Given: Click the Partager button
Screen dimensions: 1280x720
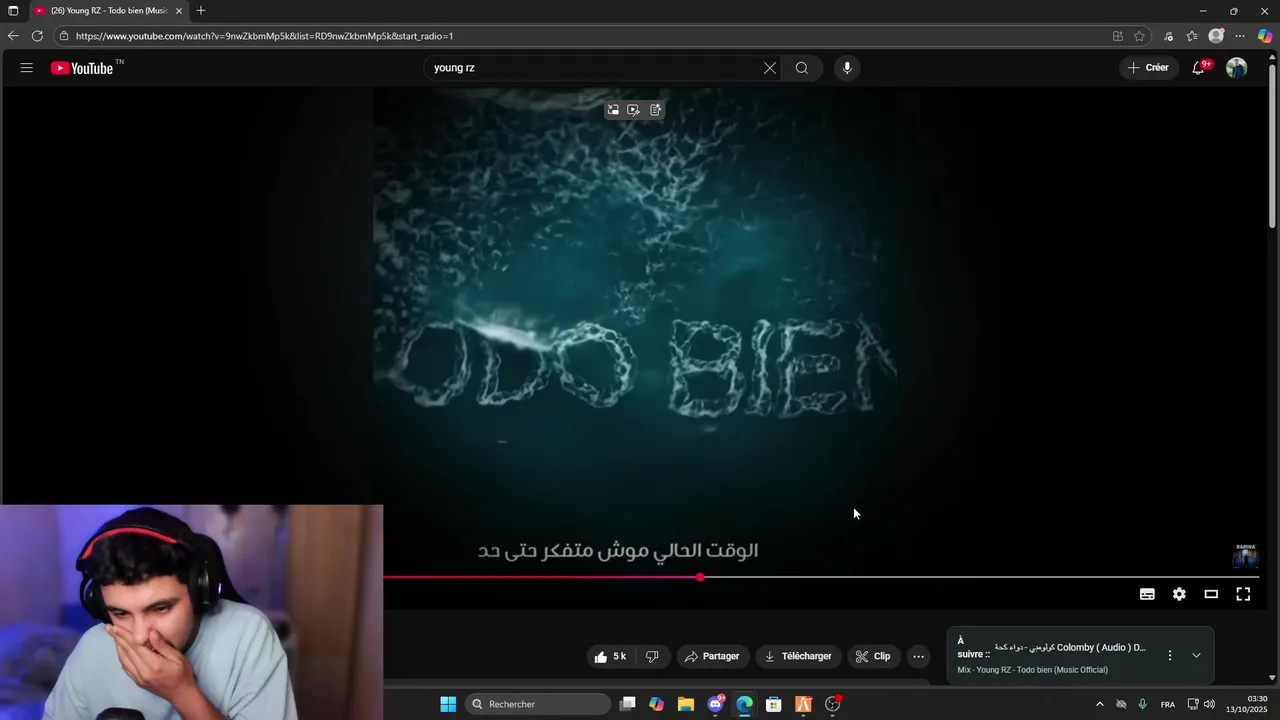Looking at the screenshot, I should (712, 656).
